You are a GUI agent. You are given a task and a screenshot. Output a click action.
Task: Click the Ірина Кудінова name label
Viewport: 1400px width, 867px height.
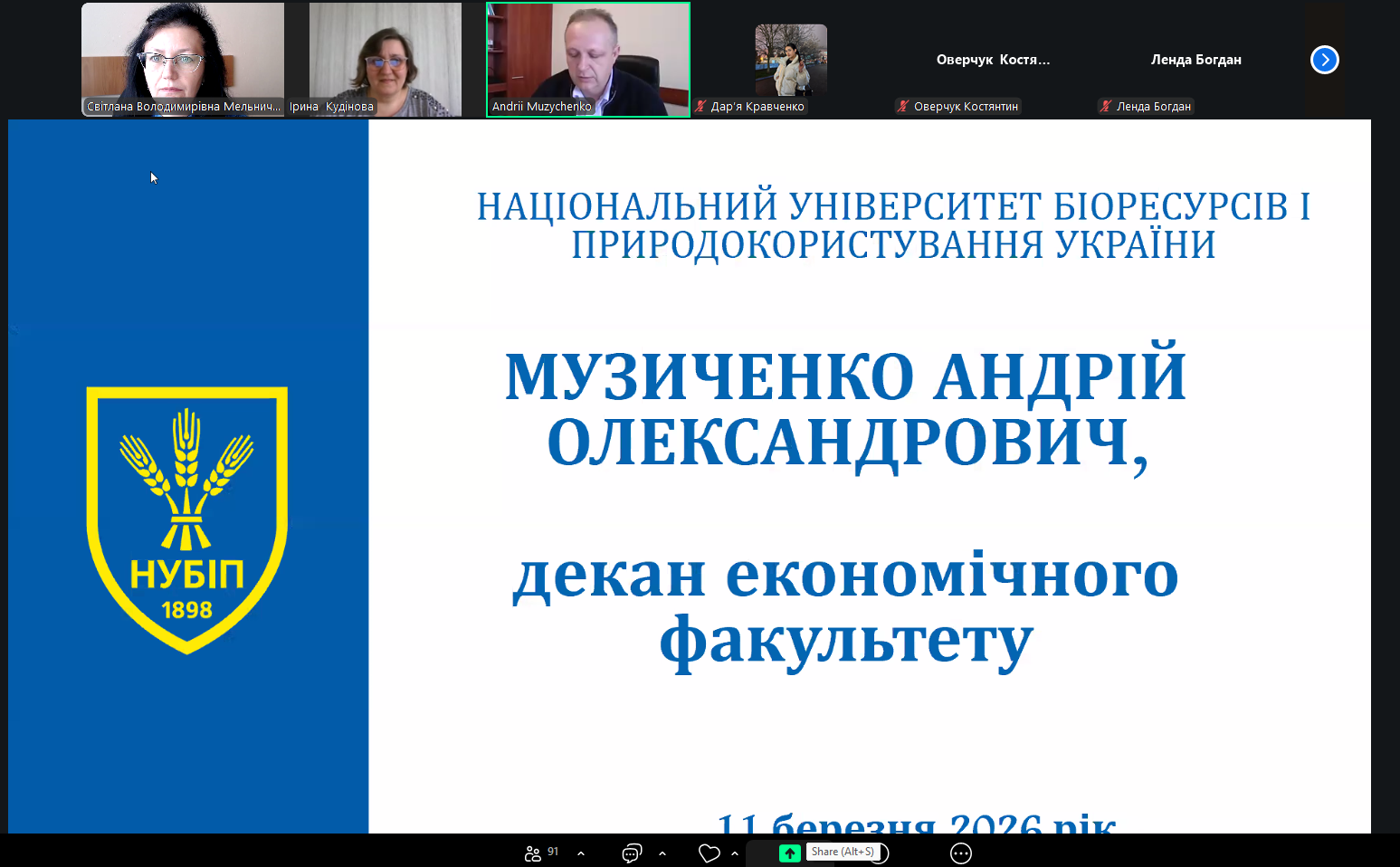click(331, 107)
